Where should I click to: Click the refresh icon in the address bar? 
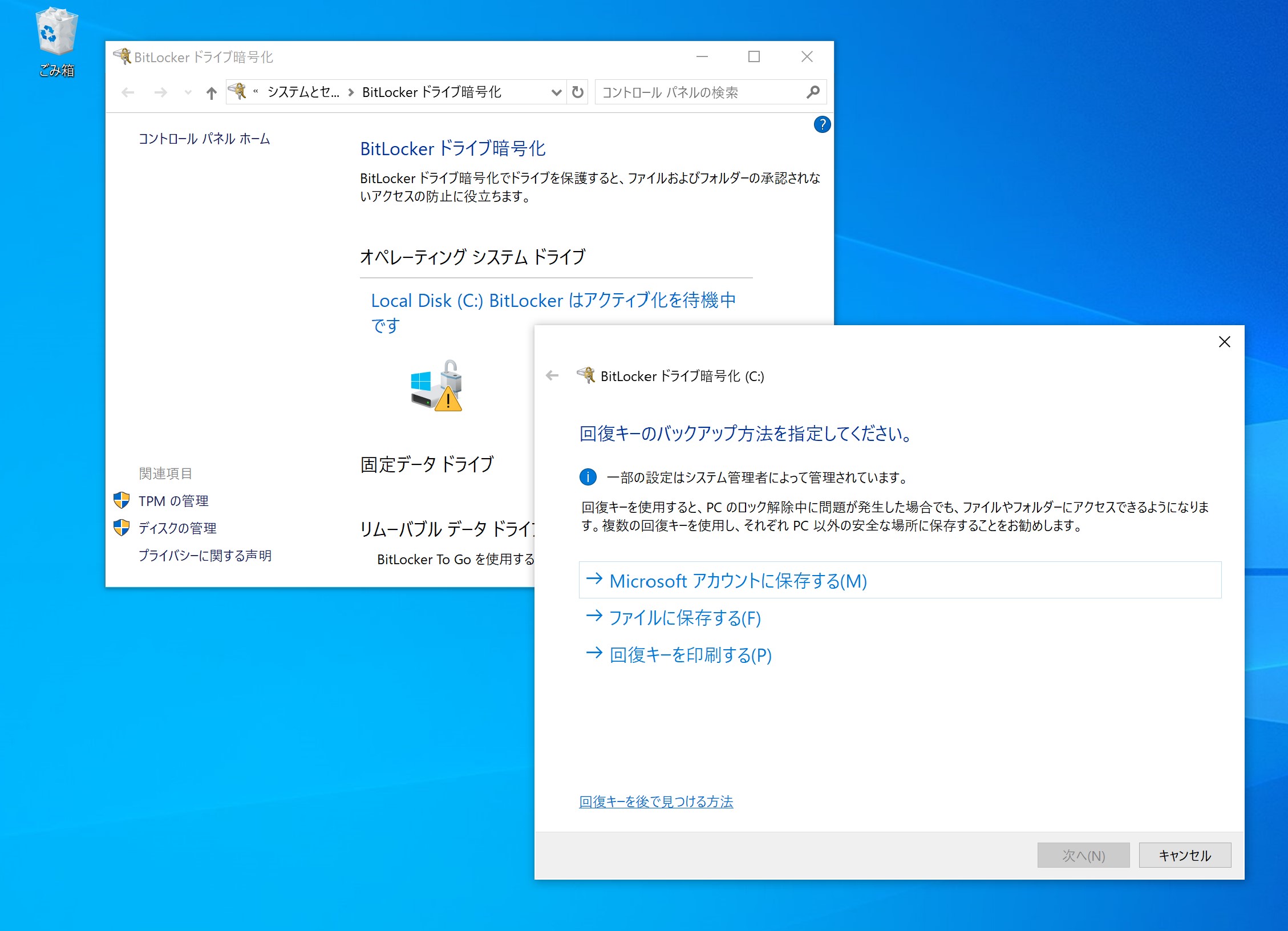click(x=576, y=92)
